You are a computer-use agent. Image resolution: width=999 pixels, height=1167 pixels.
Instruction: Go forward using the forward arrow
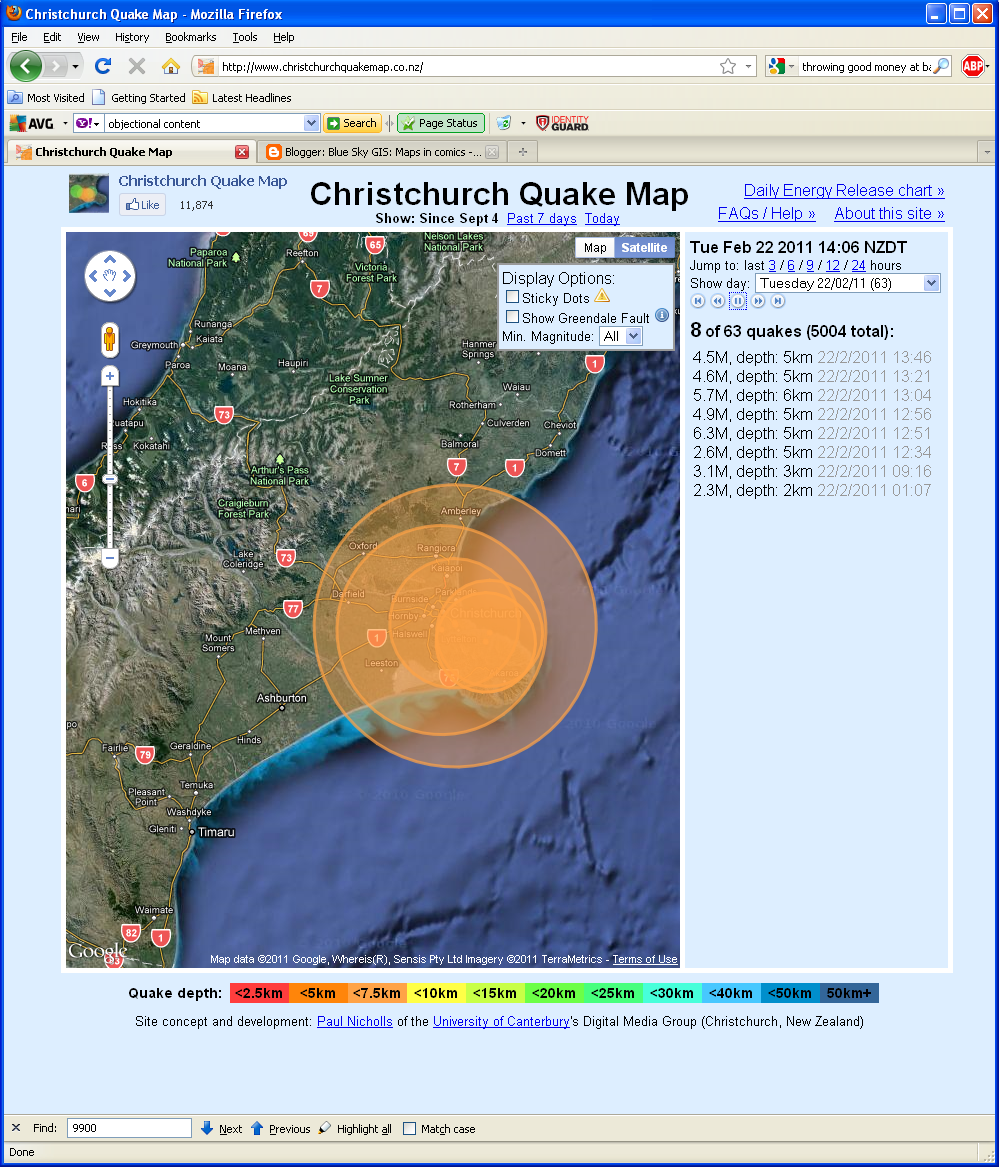(56, 66)
